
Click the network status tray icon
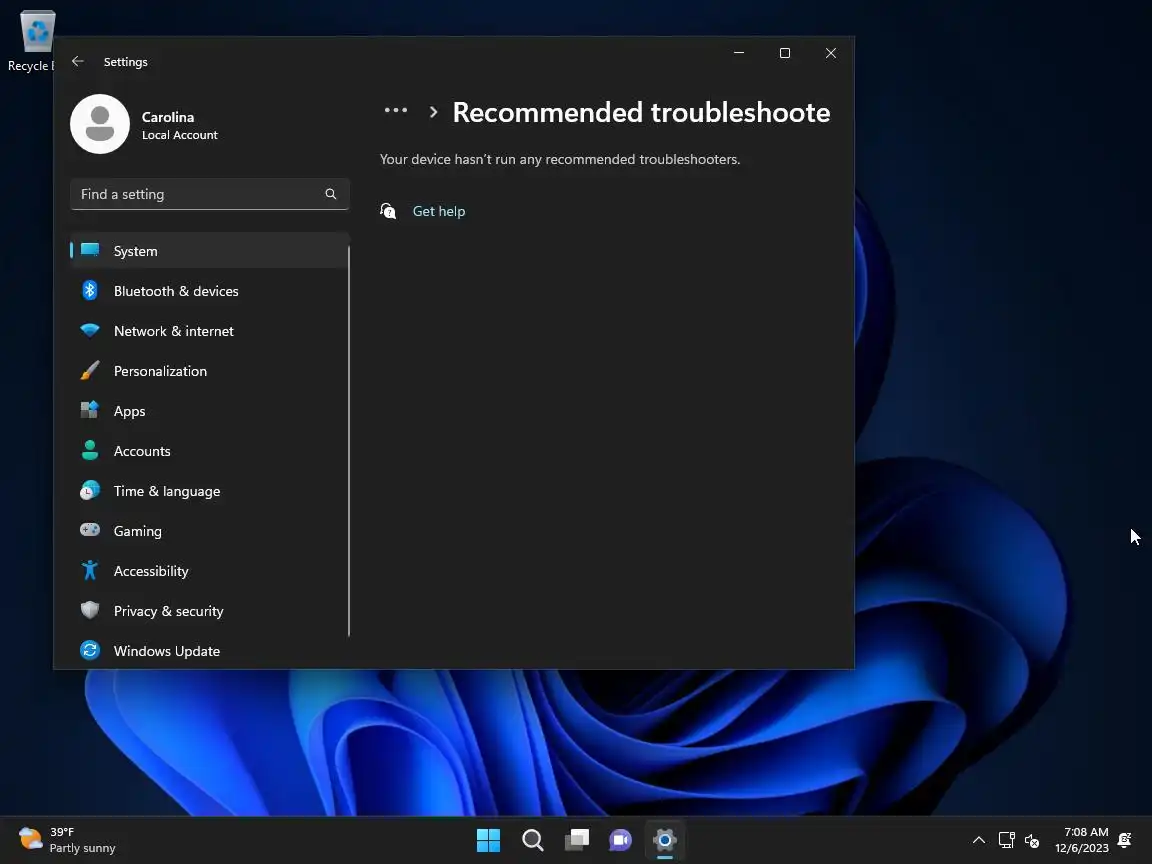pyautogui.click(x=1007, y=840)
